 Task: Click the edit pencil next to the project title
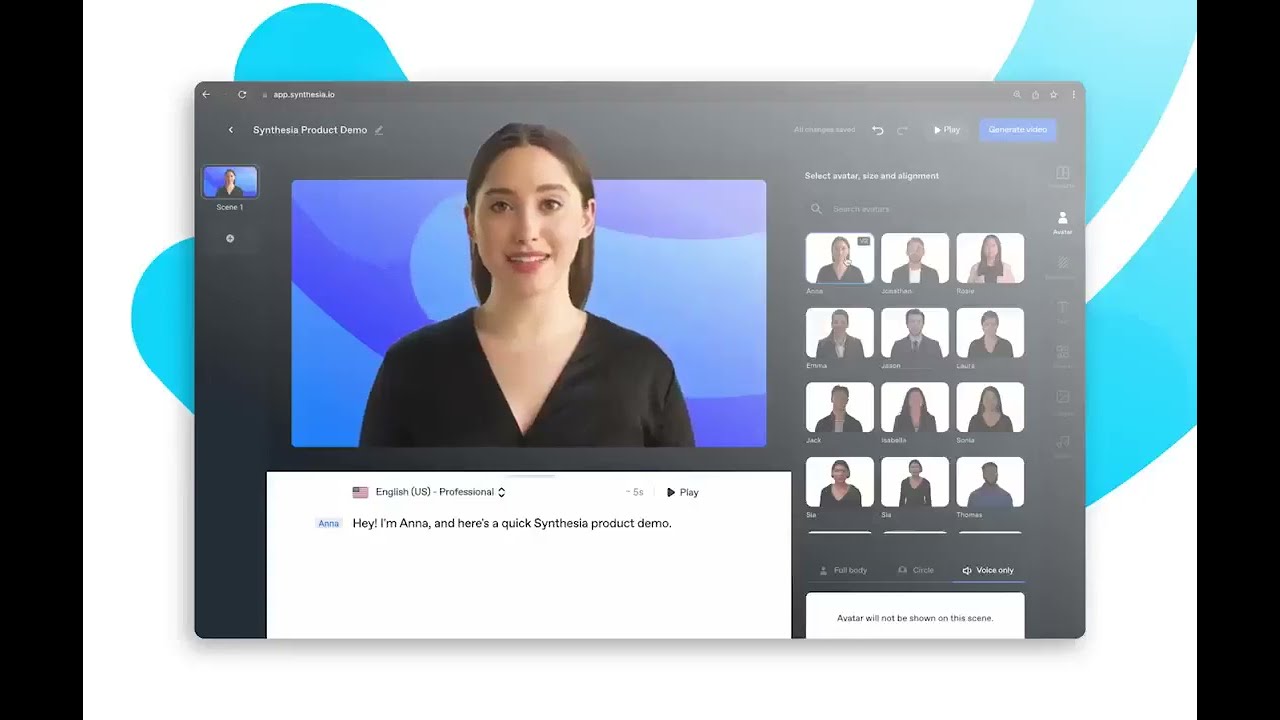pyautogui.click(x=378, y=130)
